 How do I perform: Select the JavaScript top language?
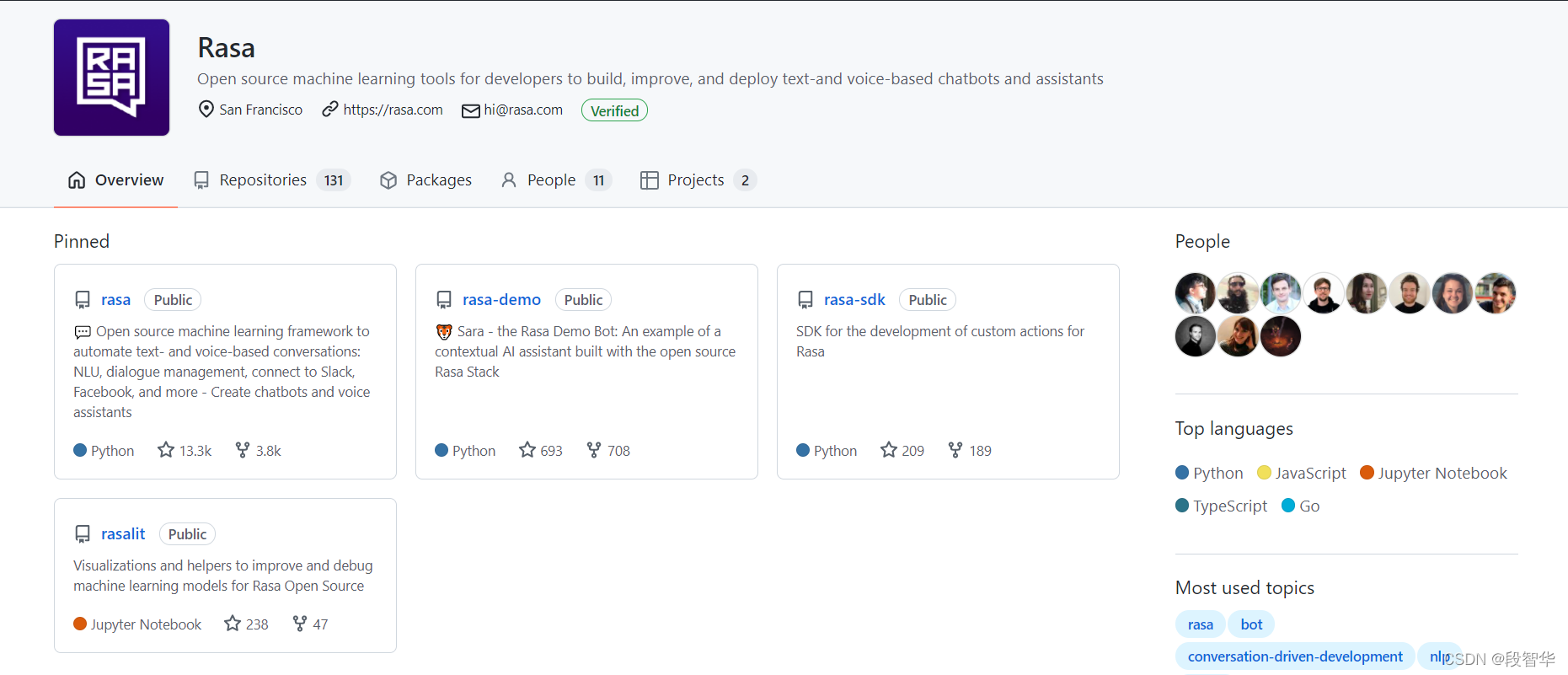[x=1302, y=473]
